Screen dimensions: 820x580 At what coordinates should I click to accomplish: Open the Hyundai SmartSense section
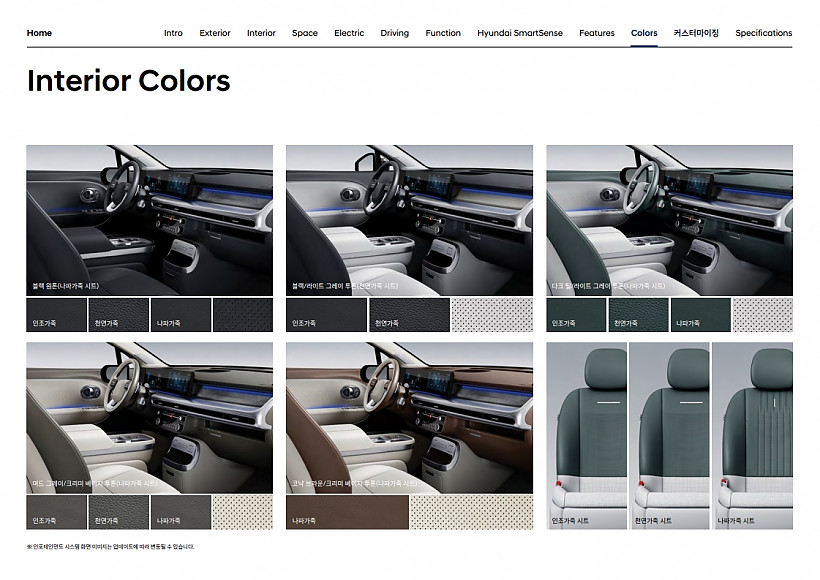point(520,33)
